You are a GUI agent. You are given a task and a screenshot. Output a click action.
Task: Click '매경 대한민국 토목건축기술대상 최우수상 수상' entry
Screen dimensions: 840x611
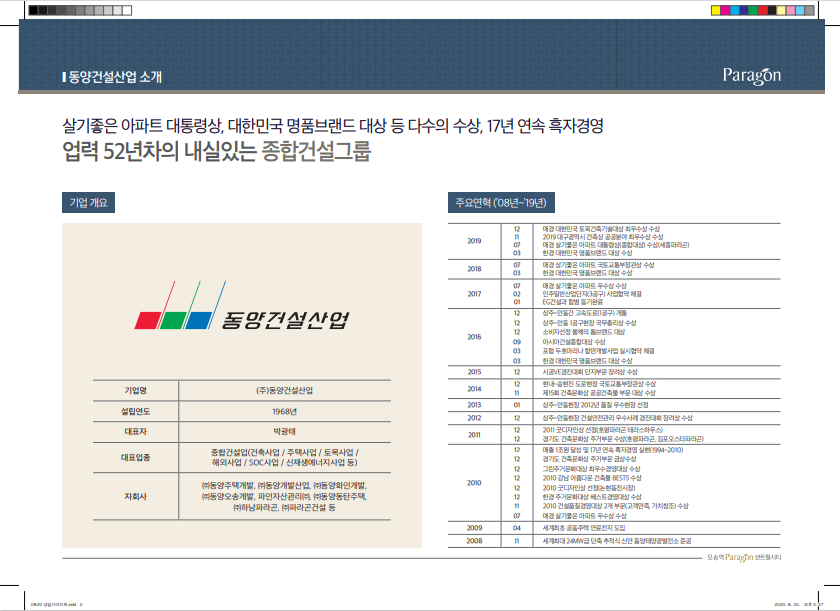601,229
